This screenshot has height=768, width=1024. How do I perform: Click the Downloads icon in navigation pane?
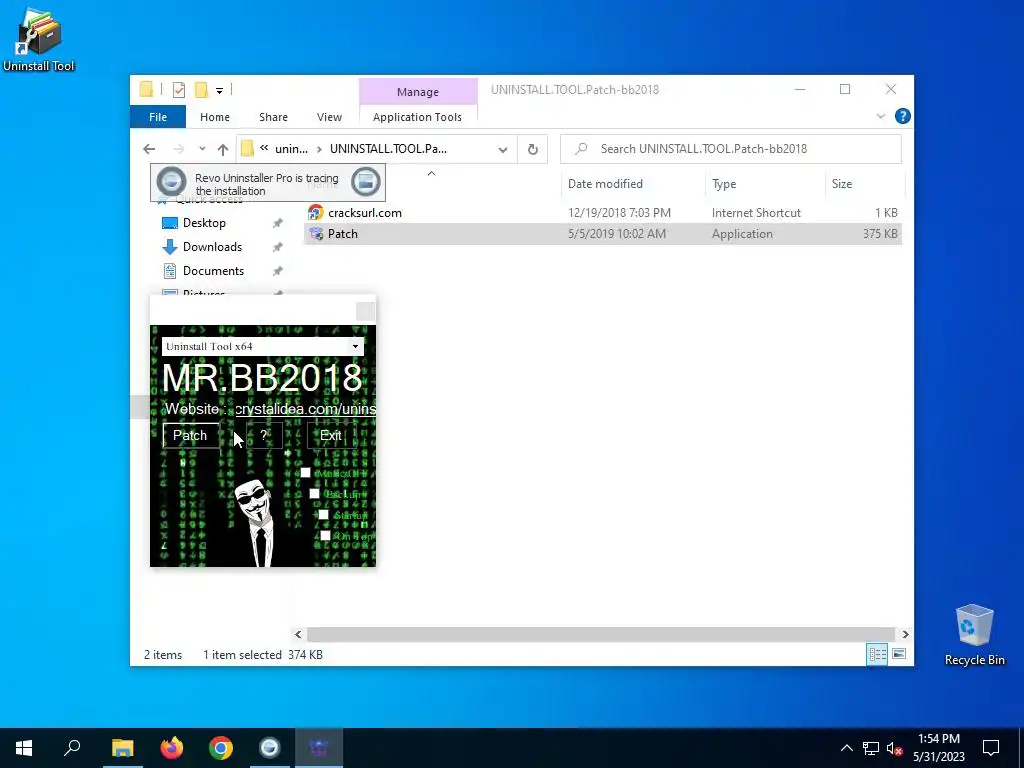(170, 247)
